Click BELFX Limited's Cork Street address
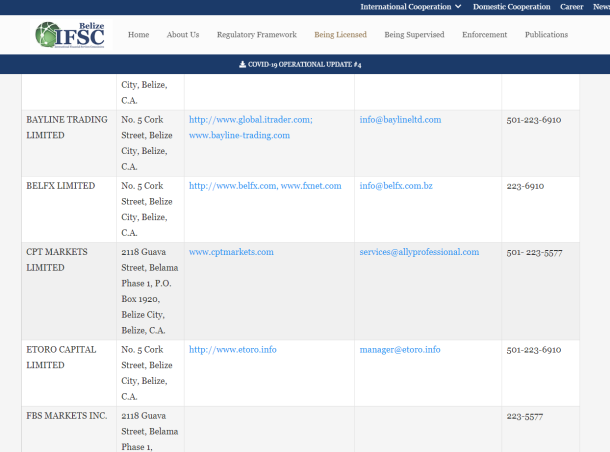This screenshot has width=610, height=452. (x=147, y=209)
